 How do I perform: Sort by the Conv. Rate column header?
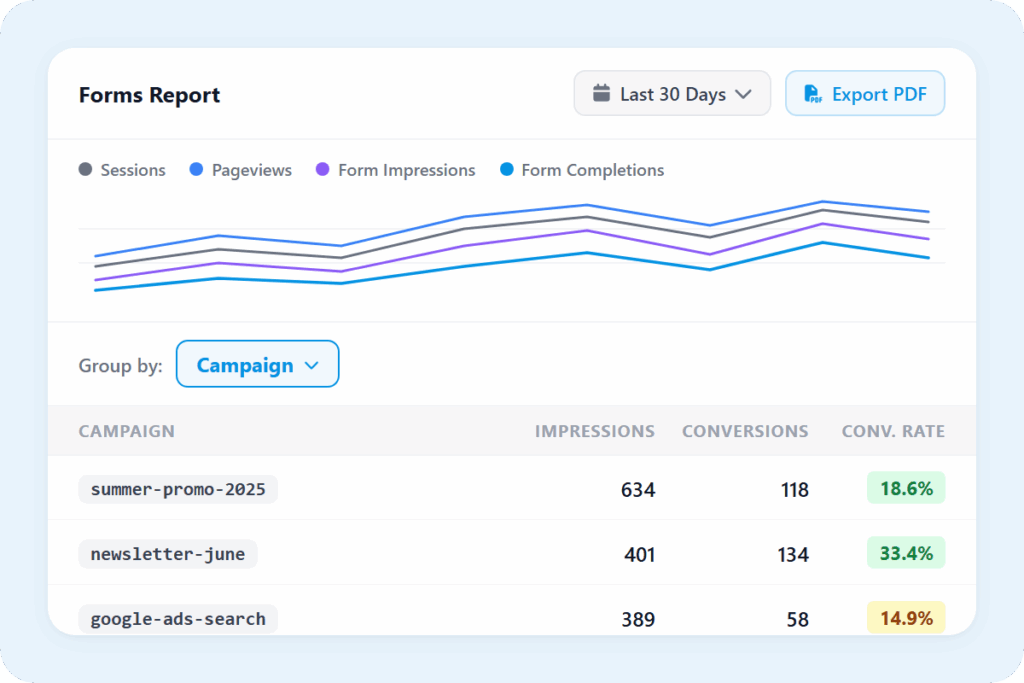click(x=893, y=431)
